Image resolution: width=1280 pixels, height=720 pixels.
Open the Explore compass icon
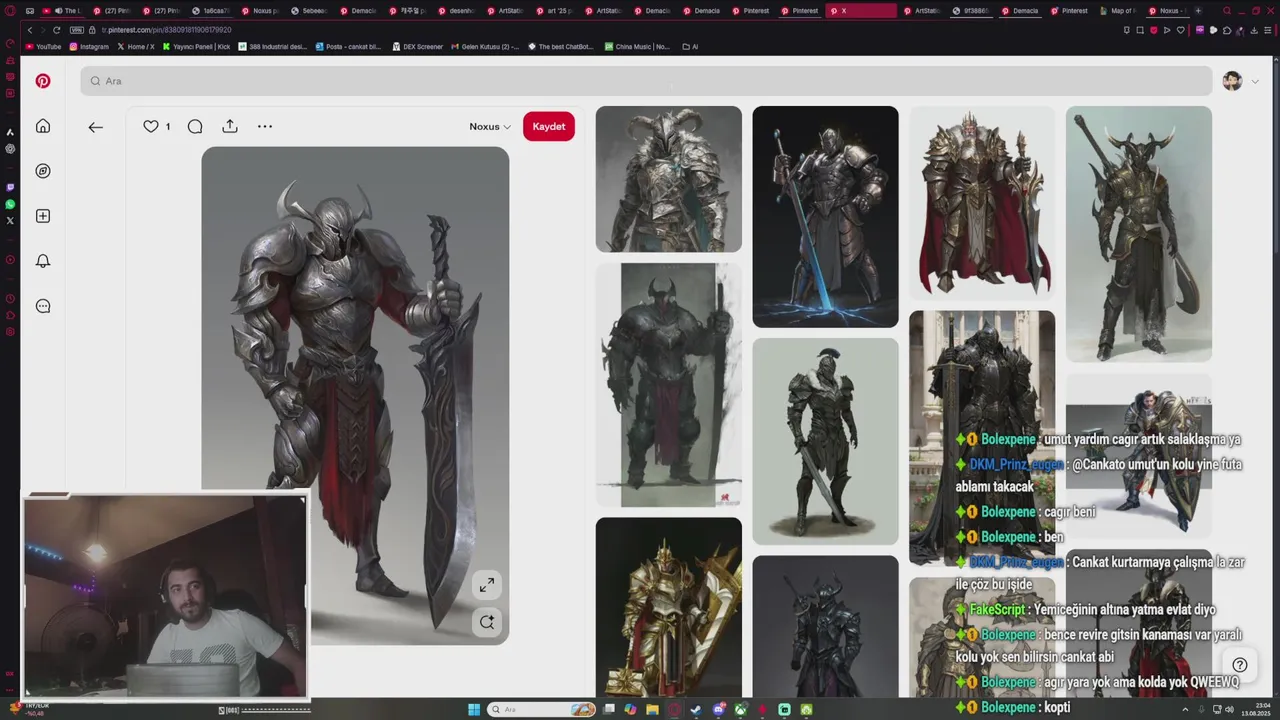click(43, 171)
